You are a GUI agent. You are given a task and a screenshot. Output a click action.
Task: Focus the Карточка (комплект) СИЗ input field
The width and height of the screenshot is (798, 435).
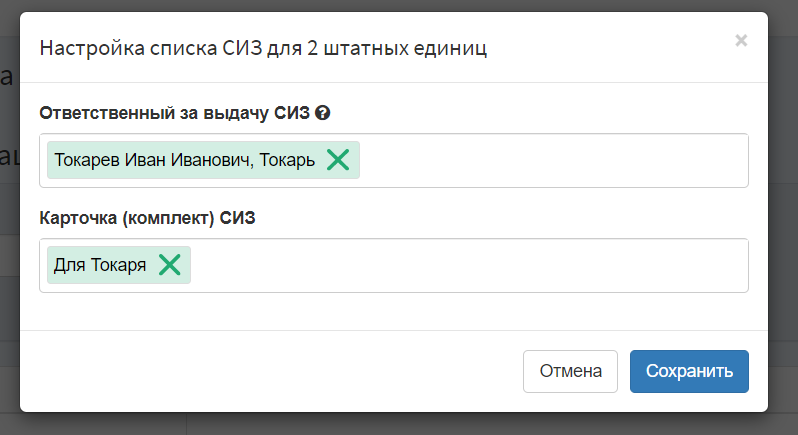pos(394,265)
